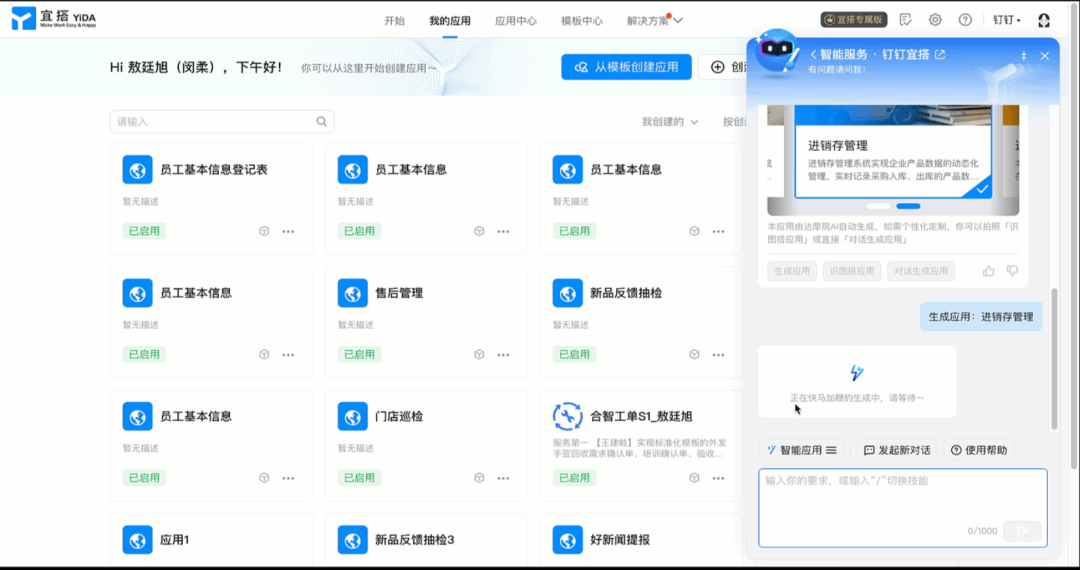Pin the smart assistant panel

pos(1023,56)
